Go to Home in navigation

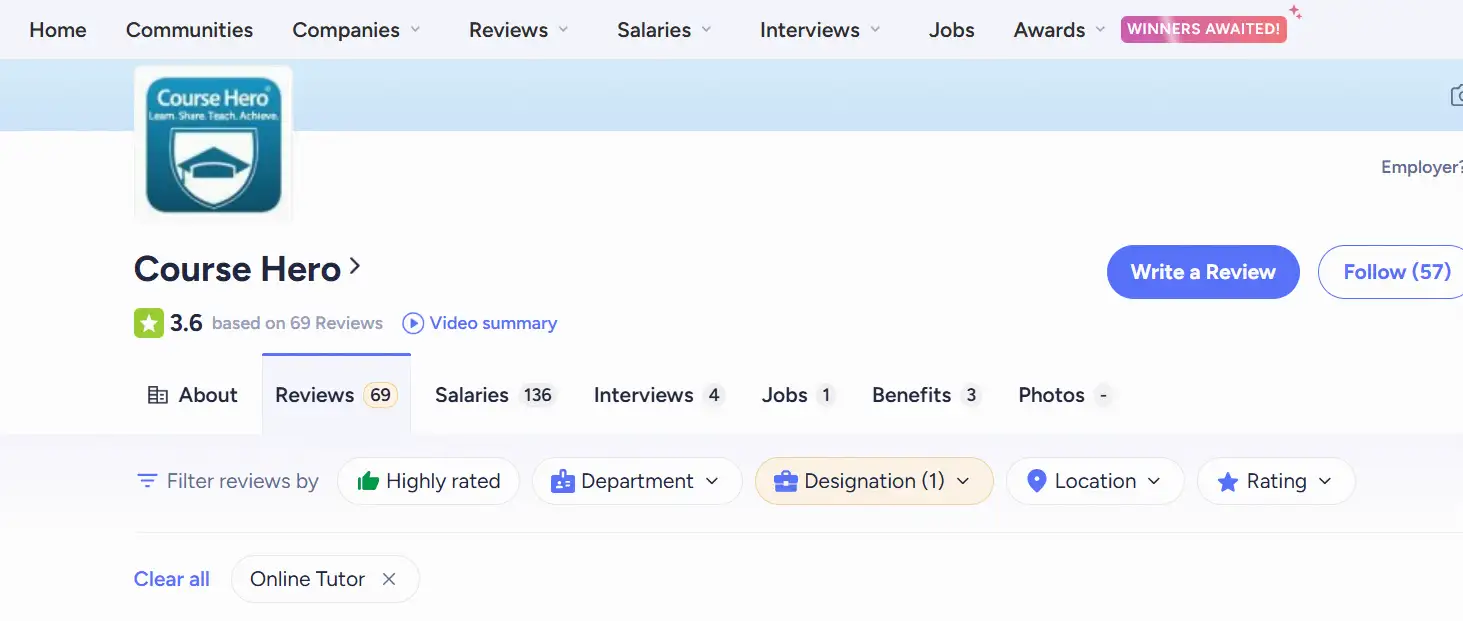tap(58, 30)
